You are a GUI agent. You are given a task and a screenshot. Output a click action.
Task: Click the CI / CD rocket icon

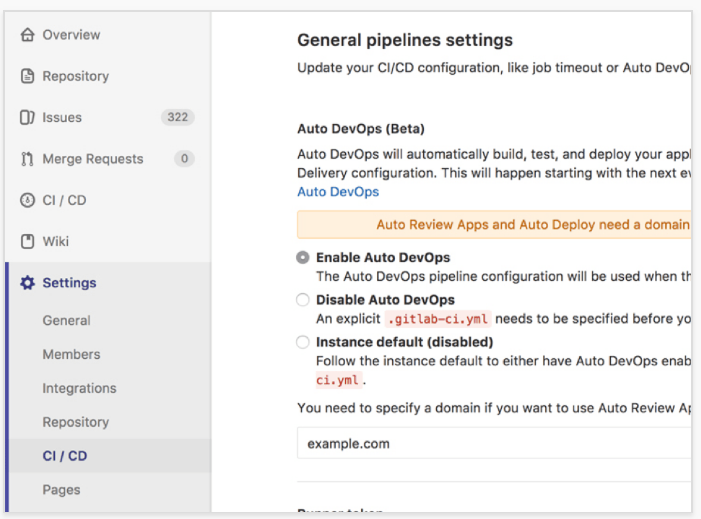(x=27, y=200)
